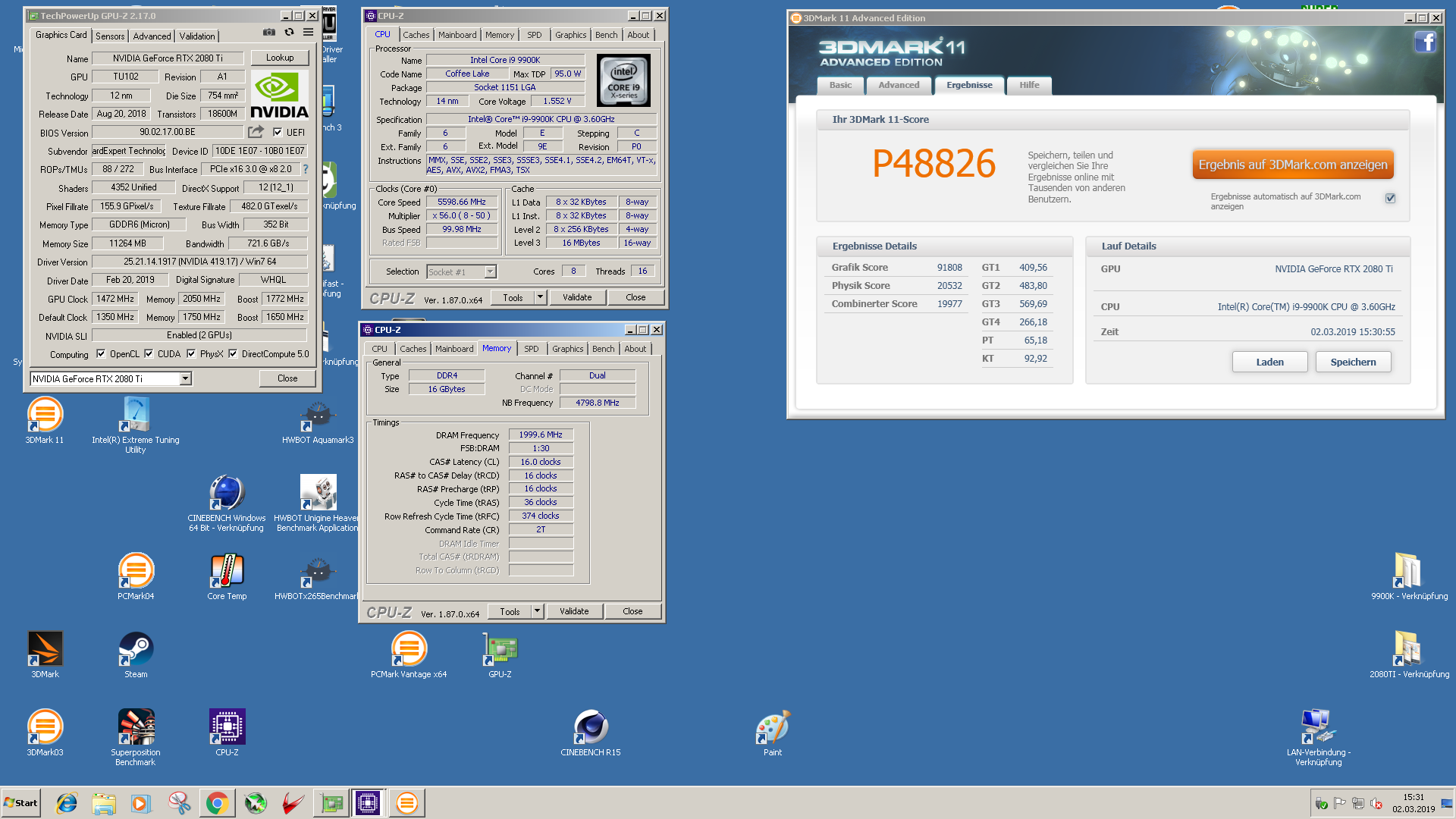The width and height of the screenshot is (1456, 819).
Task: Open Core Temp desktop icon
Action: [227, 577]
